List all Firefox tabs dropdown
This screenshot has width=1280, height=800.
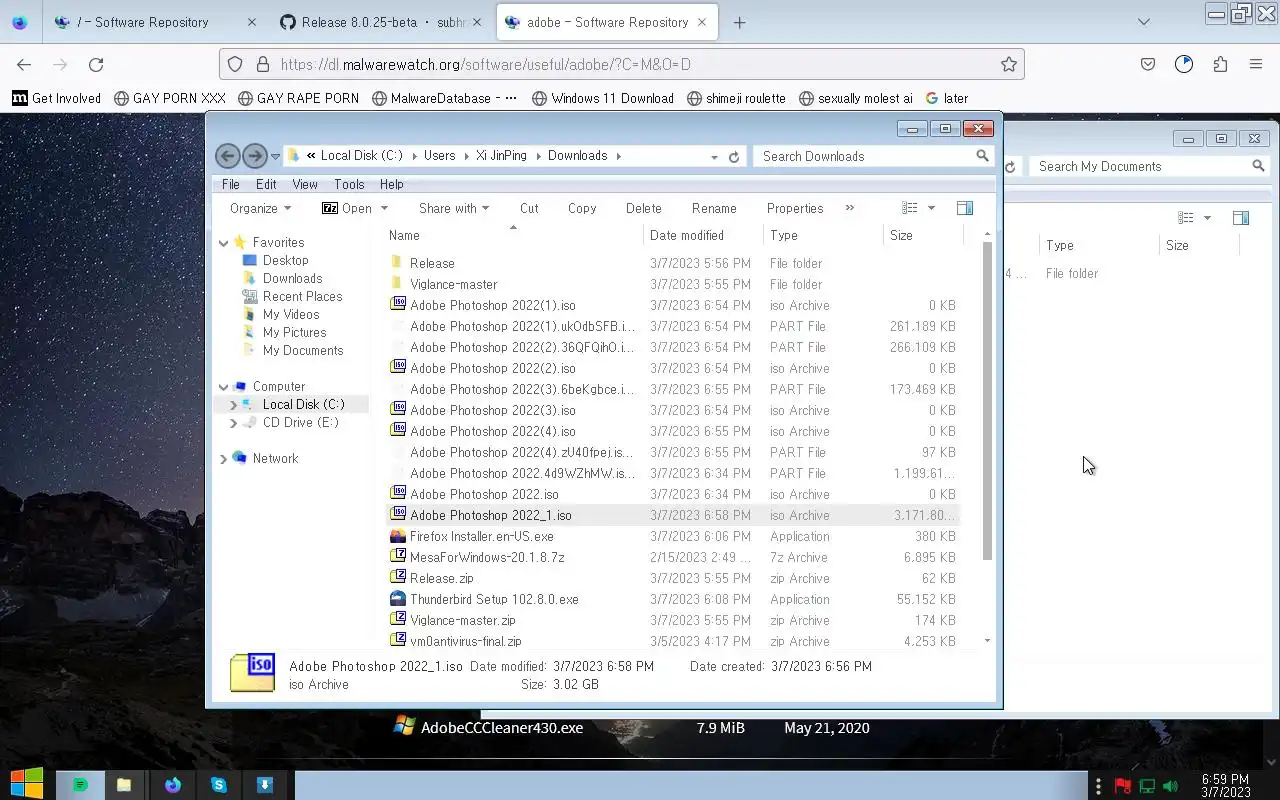coord(1144,22)
